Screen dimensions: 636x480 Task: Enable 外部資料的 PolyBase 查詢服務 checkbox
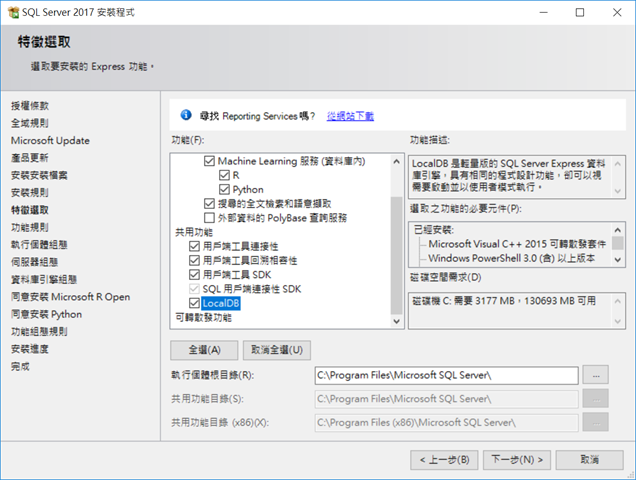(209, 218)
